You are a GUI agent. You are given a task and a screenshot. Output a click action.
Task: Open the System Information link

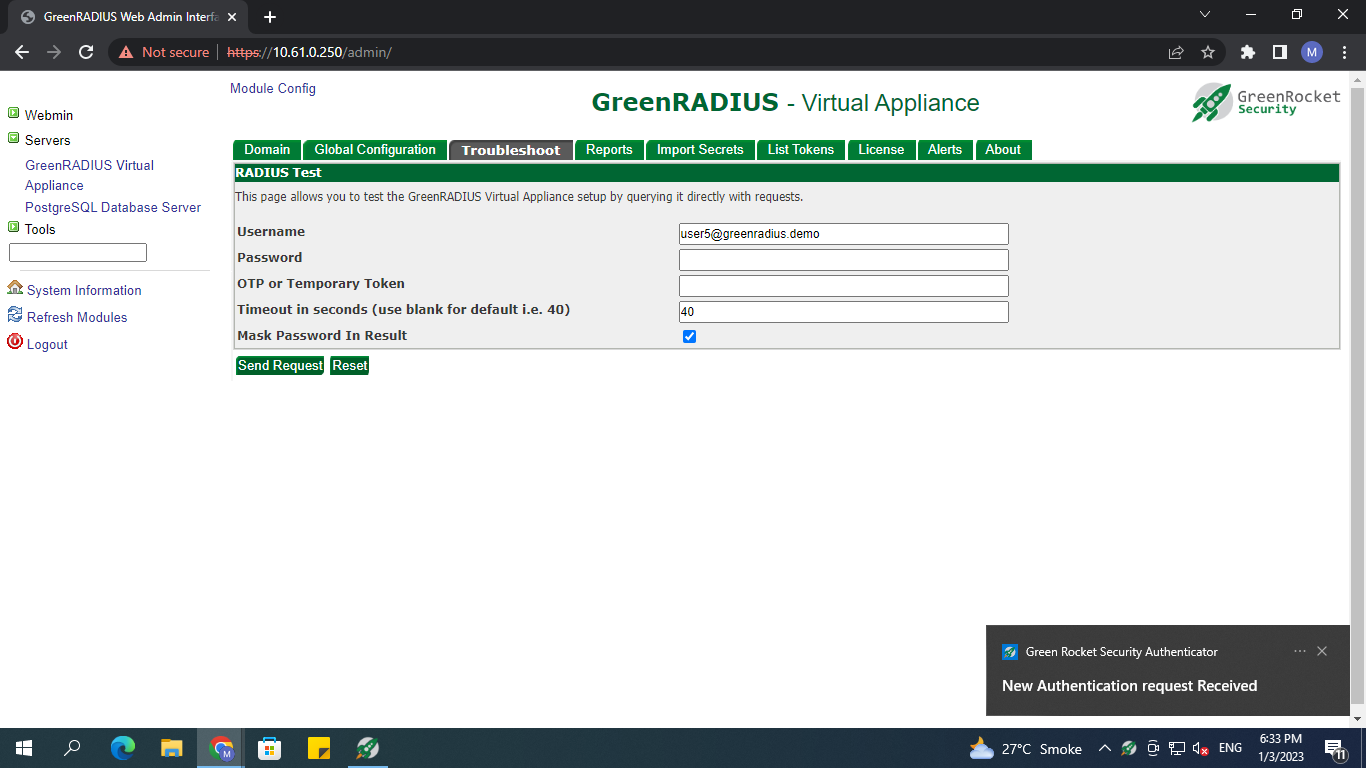84,290
